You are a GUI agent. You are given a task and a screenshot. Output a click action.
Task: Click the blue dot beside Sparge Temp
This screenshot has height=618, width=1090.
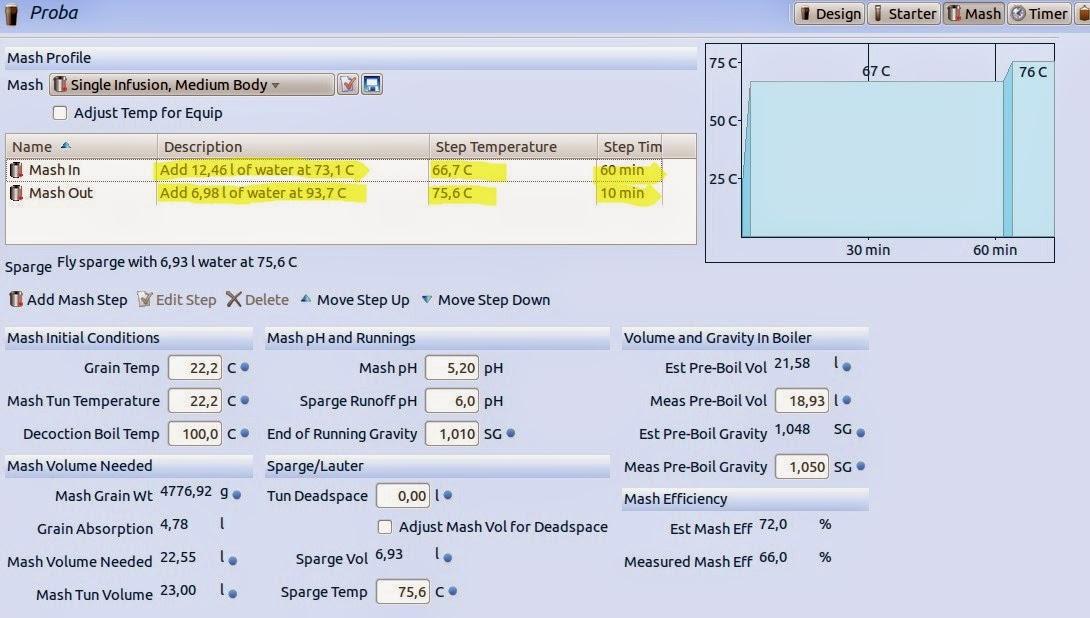(x=453, y=591)
